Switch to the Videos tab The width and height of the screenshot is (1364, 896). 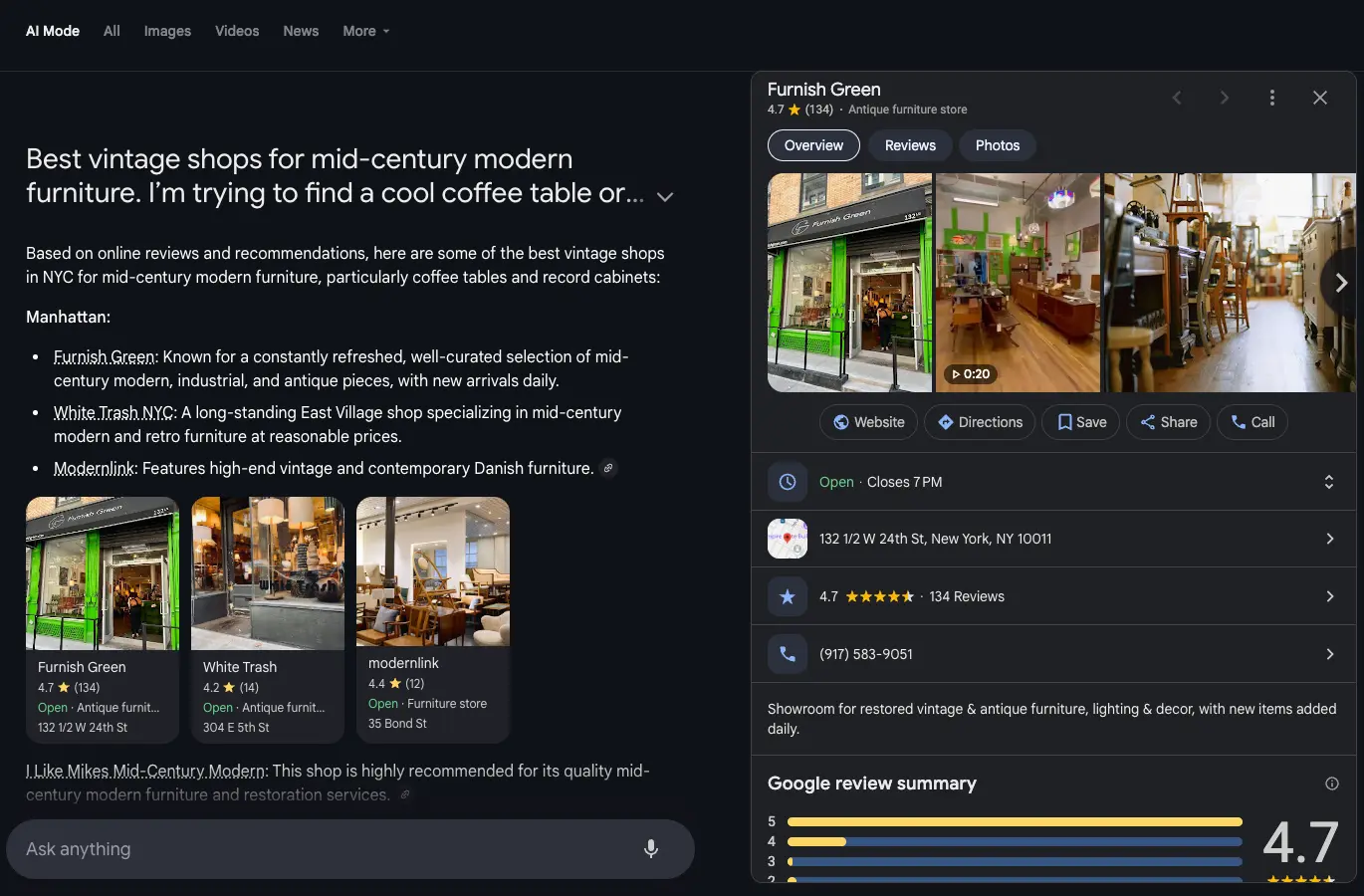(x=237, y=31)
